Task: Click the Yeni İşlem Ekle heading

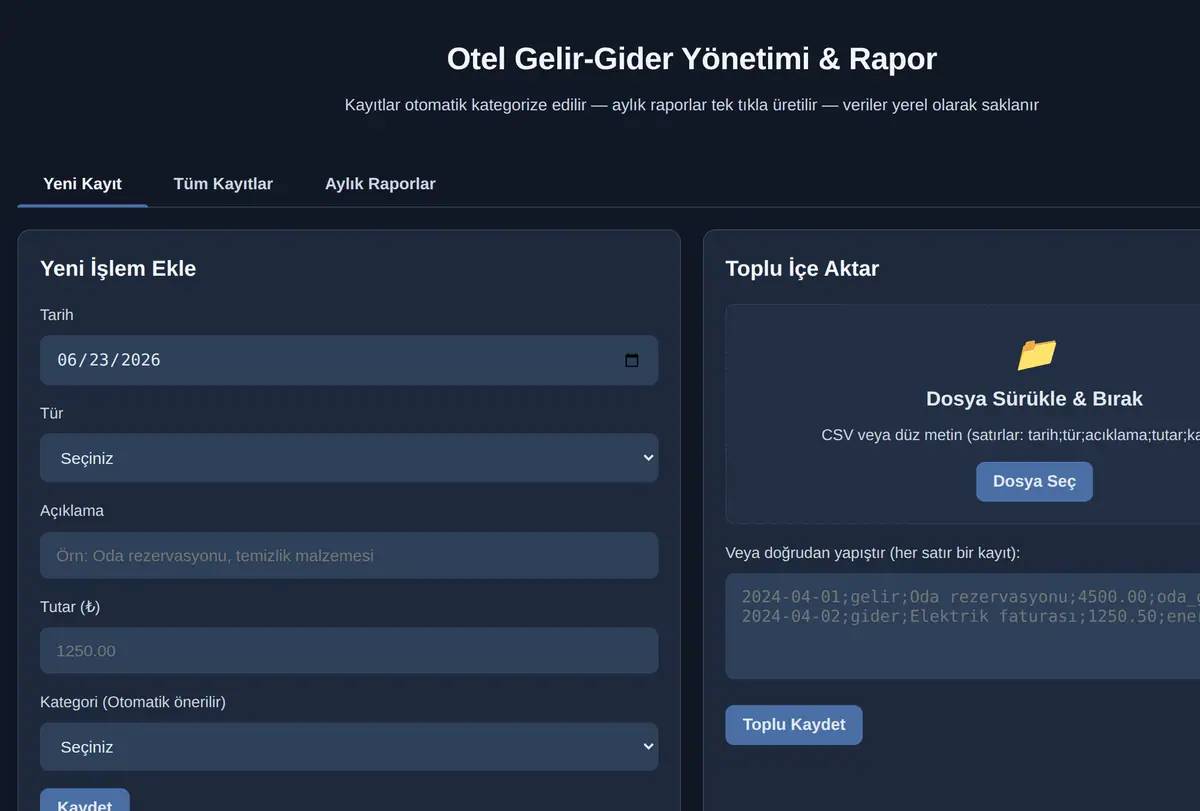Action: (x=118, y=268)
